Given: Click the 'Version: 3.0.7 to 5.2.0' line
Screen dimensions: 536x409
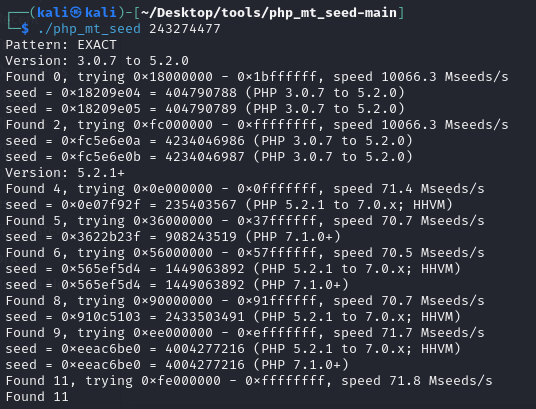Looking at the screenshot, I should 97,61.
